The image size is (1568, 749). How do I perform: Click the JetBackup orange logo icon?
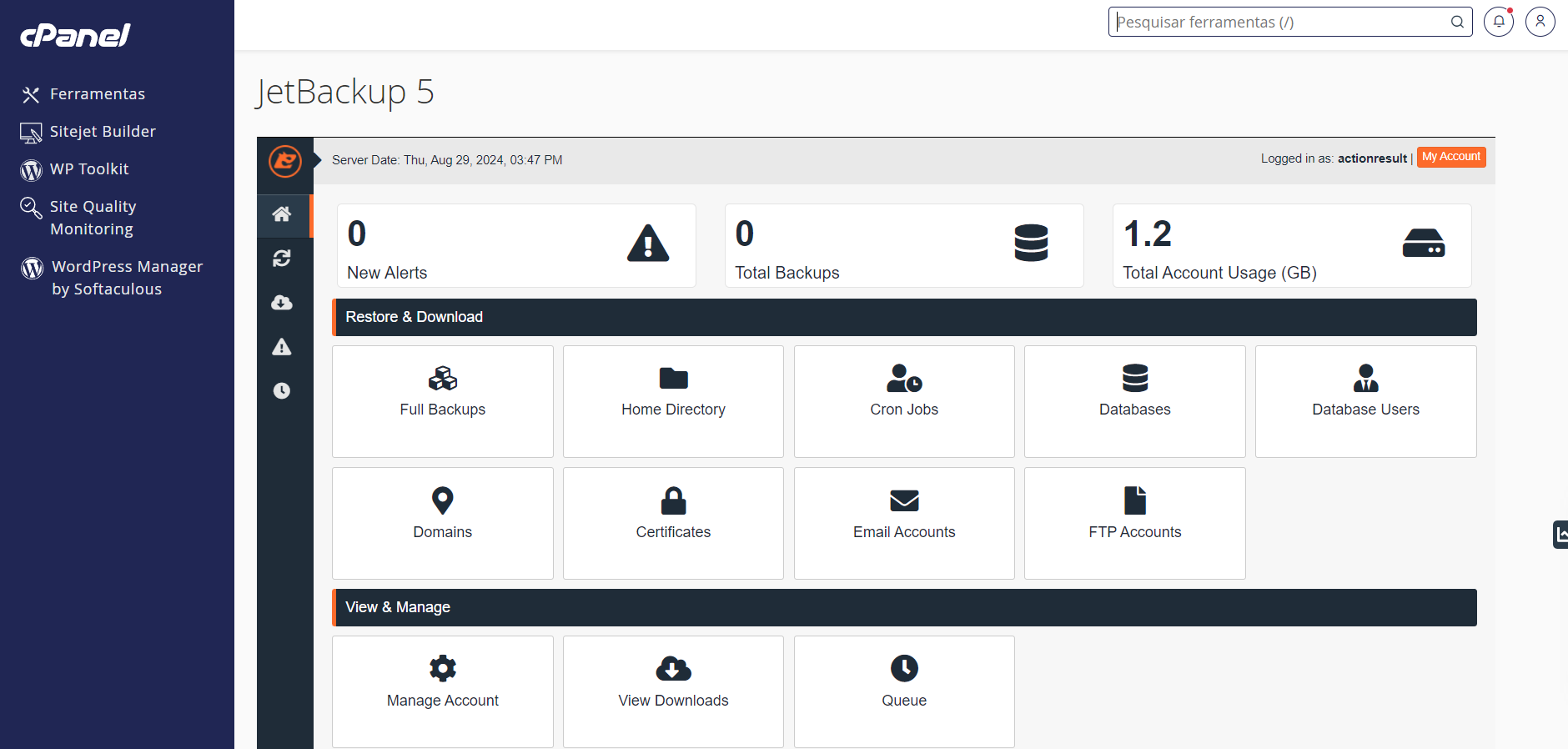(x=285, y=160)
